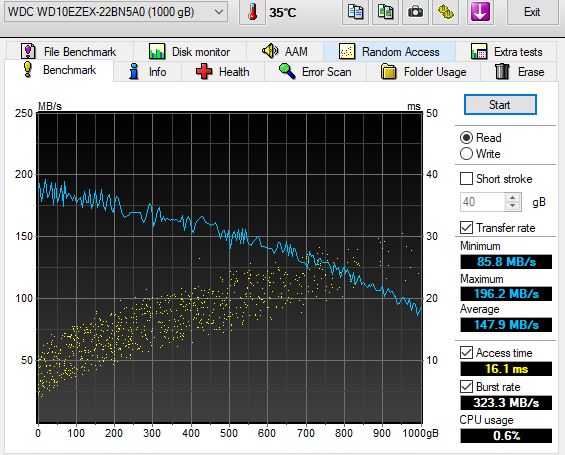Viewport: 565px width, 455px height.
Task: Enable the Short stroke checkbox
Action: pos(466,179)
